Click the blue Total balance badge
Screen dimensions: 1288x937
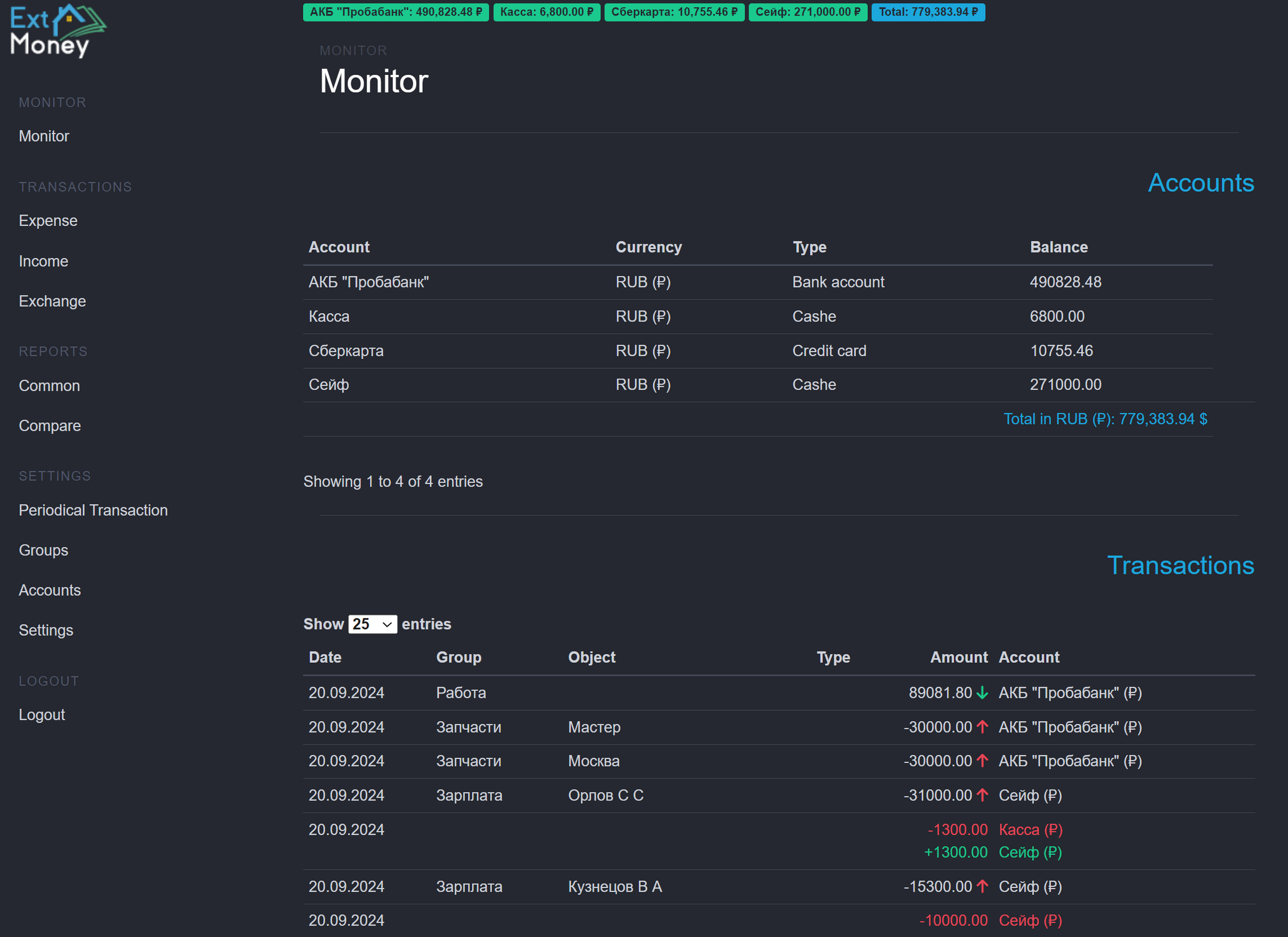(x=928, y=12)
